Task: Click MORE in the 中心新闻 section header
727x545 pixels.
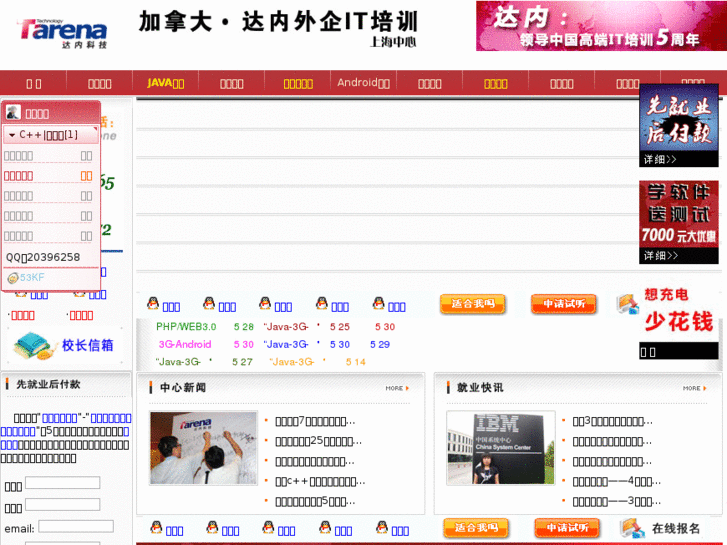Action: coord(396,388)
